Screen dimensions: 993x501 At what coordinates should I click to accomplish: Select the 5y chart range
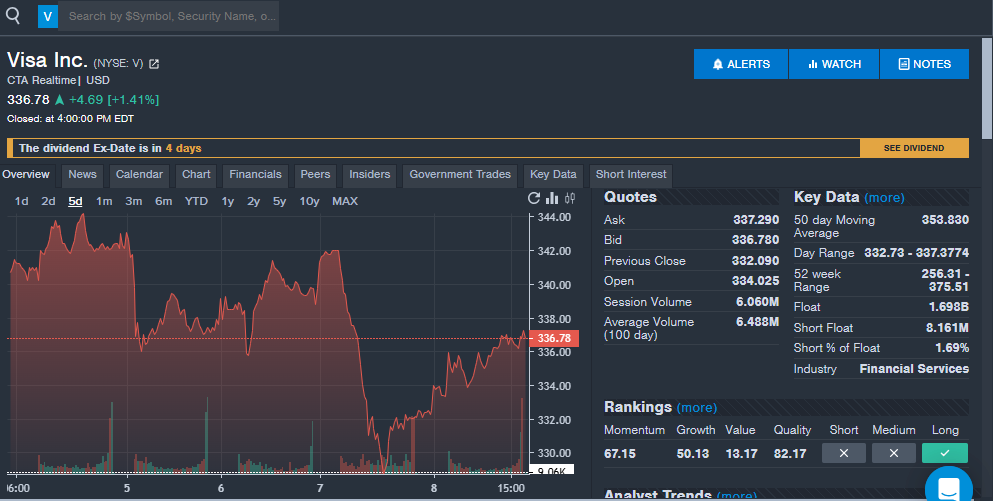279,201
